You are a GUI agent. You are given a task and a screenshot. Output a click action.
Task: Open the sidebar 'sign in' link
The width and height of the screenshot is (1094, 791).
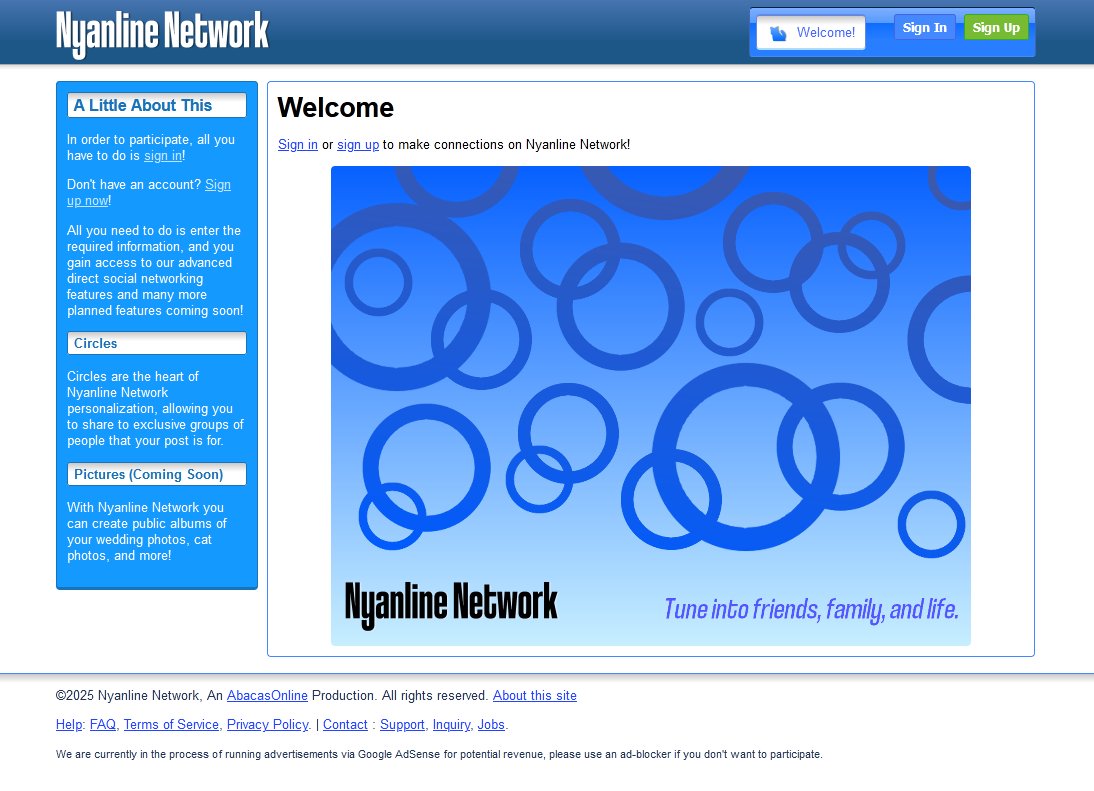(163, 155)
